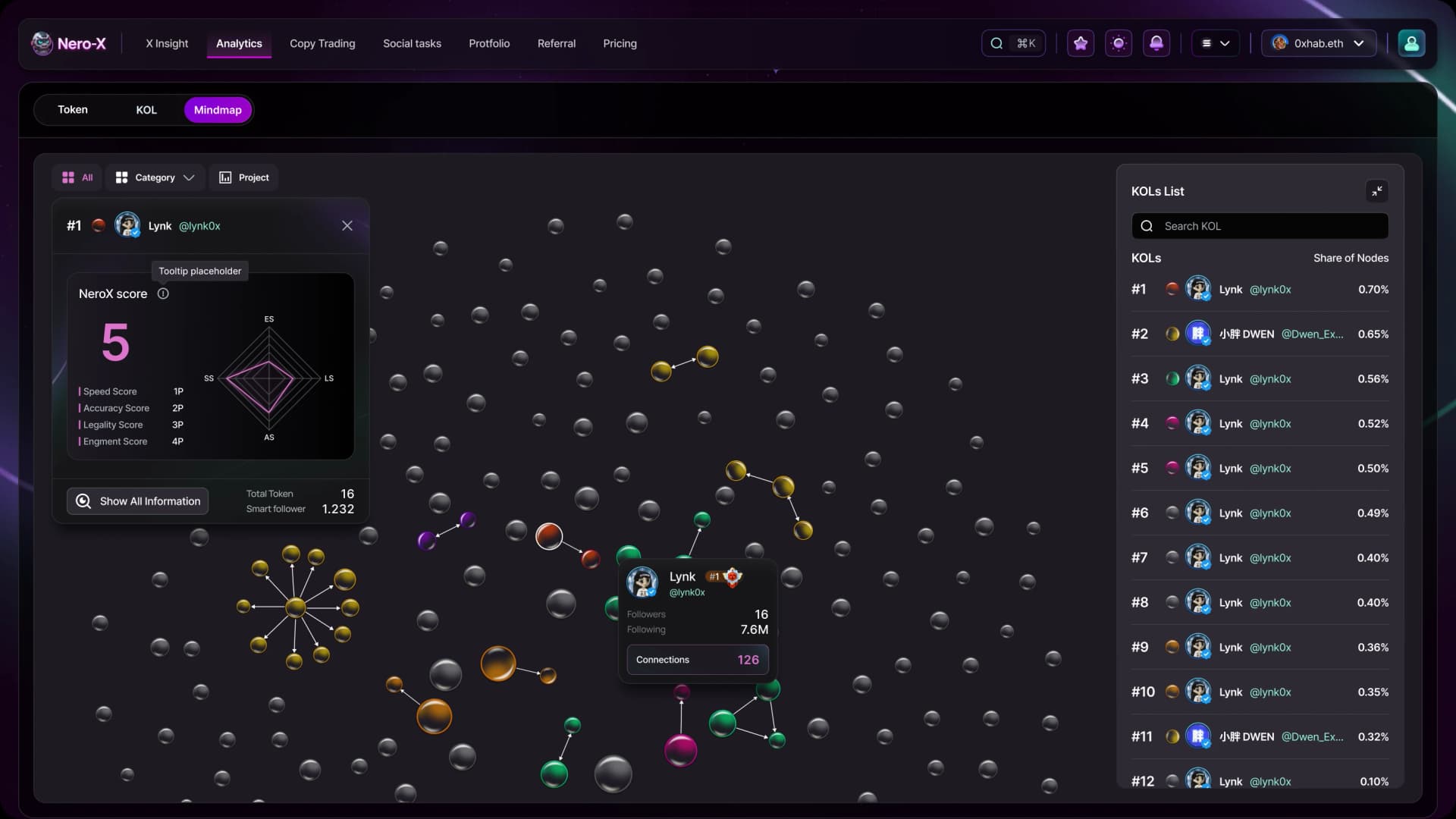Click the Nero-X logo icon
1456x819 pixels.
[42, 43]
